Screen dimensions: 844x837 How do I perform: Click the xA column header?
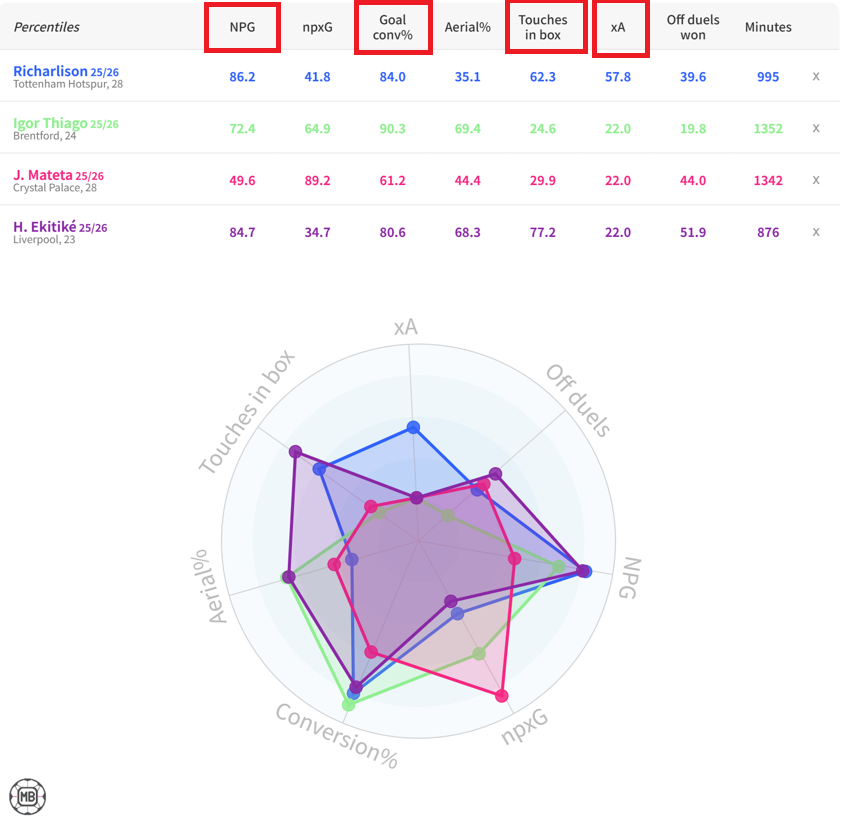[618, 27]
